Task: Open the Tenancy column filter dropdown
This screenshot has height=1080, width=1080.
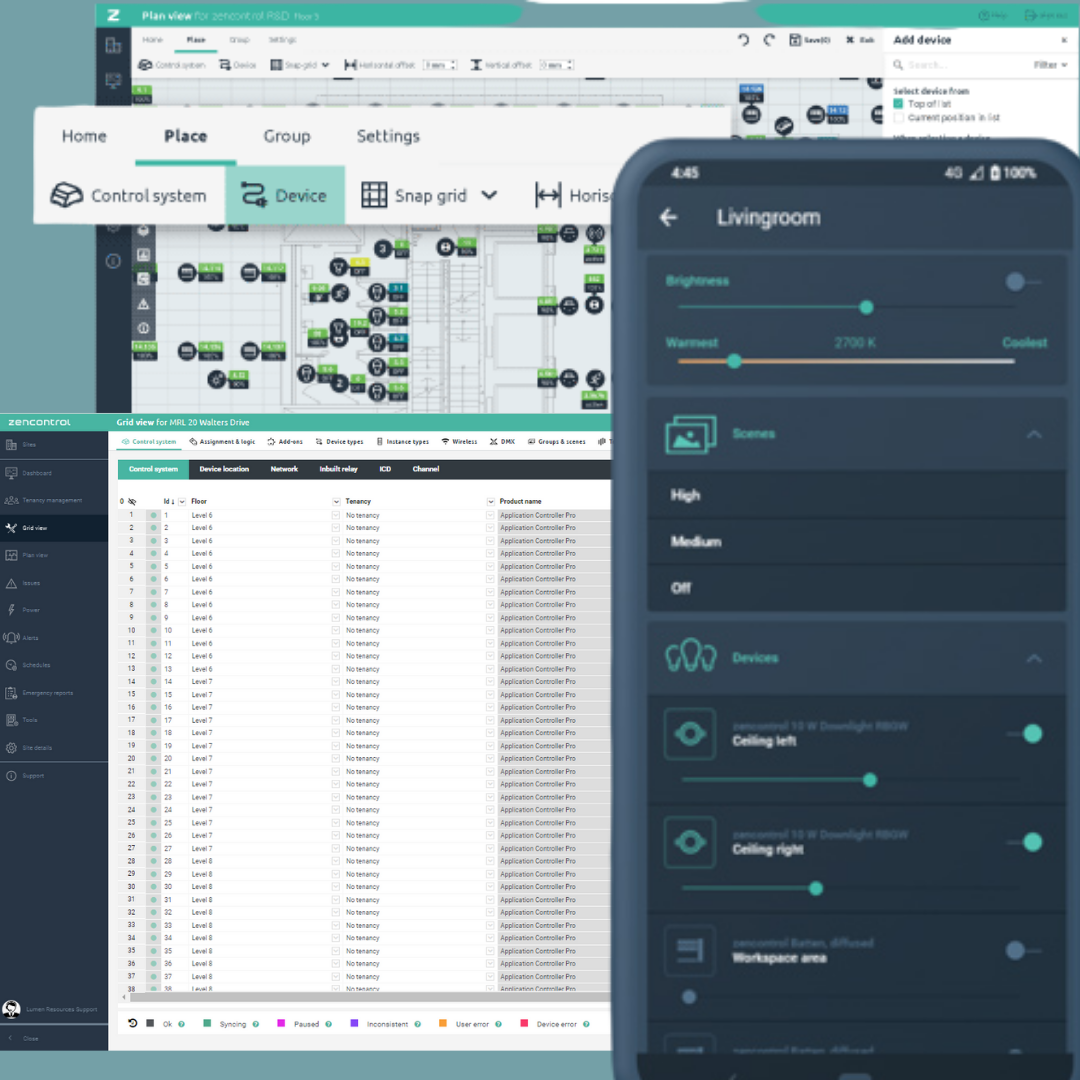Action: click(490, 501)
